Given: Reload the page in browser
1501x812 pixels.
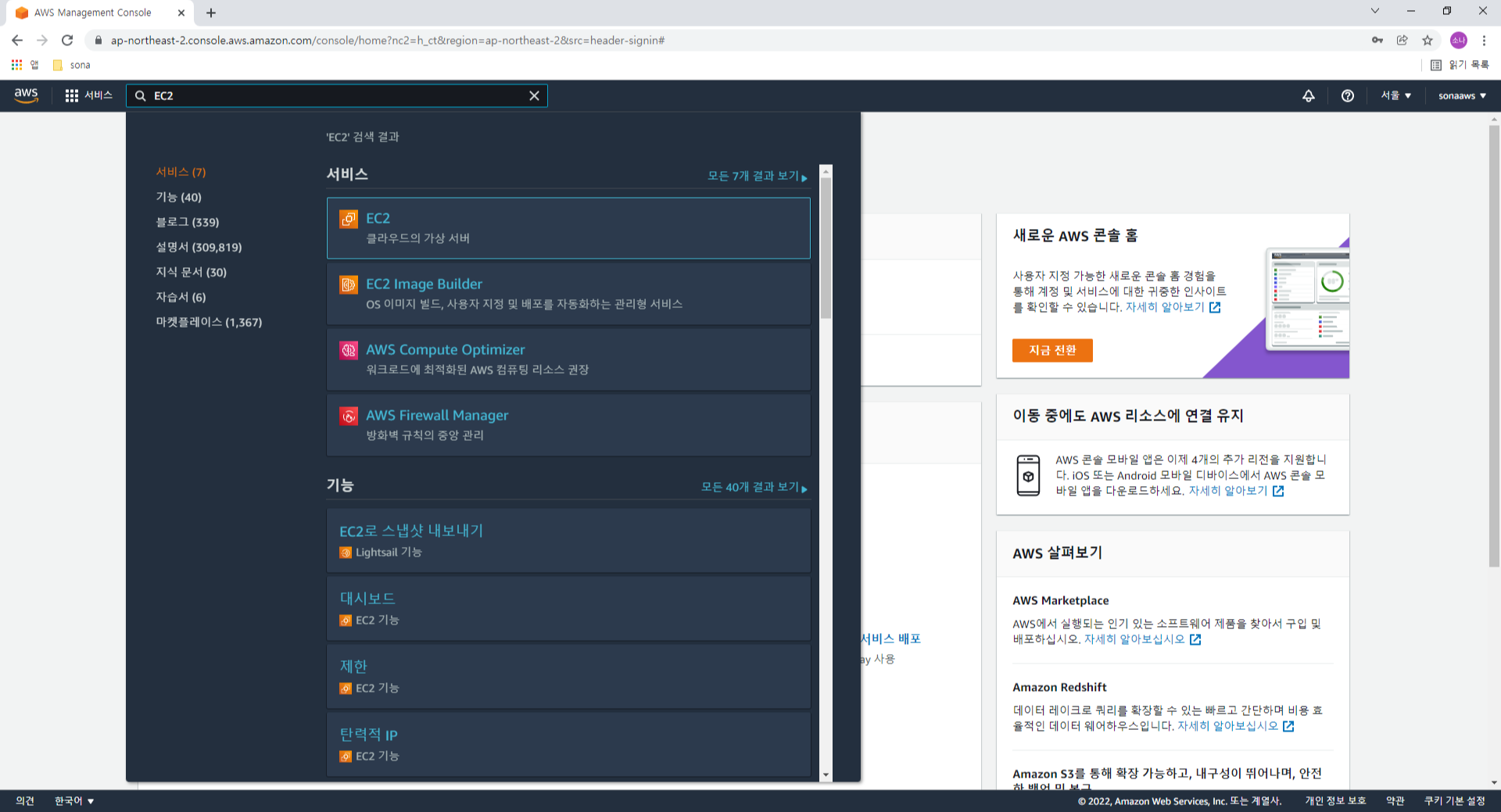Looking at the screenshot, I should [x=67, y=40].
